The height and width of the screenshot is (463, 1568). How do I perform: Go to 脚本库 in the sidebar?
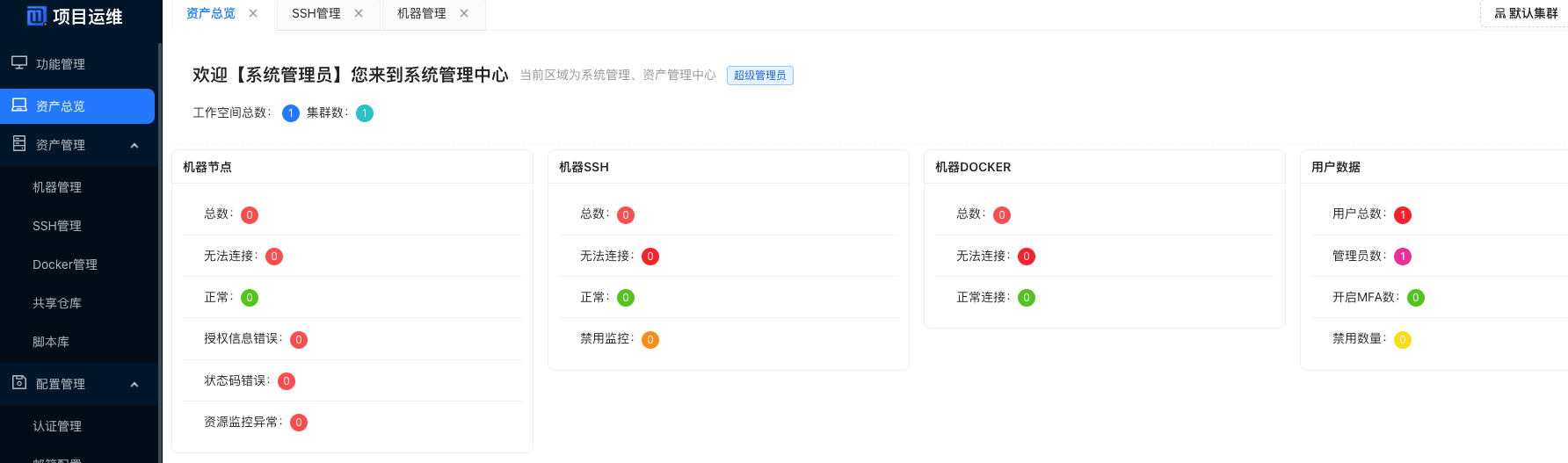[x=51, y=342]
